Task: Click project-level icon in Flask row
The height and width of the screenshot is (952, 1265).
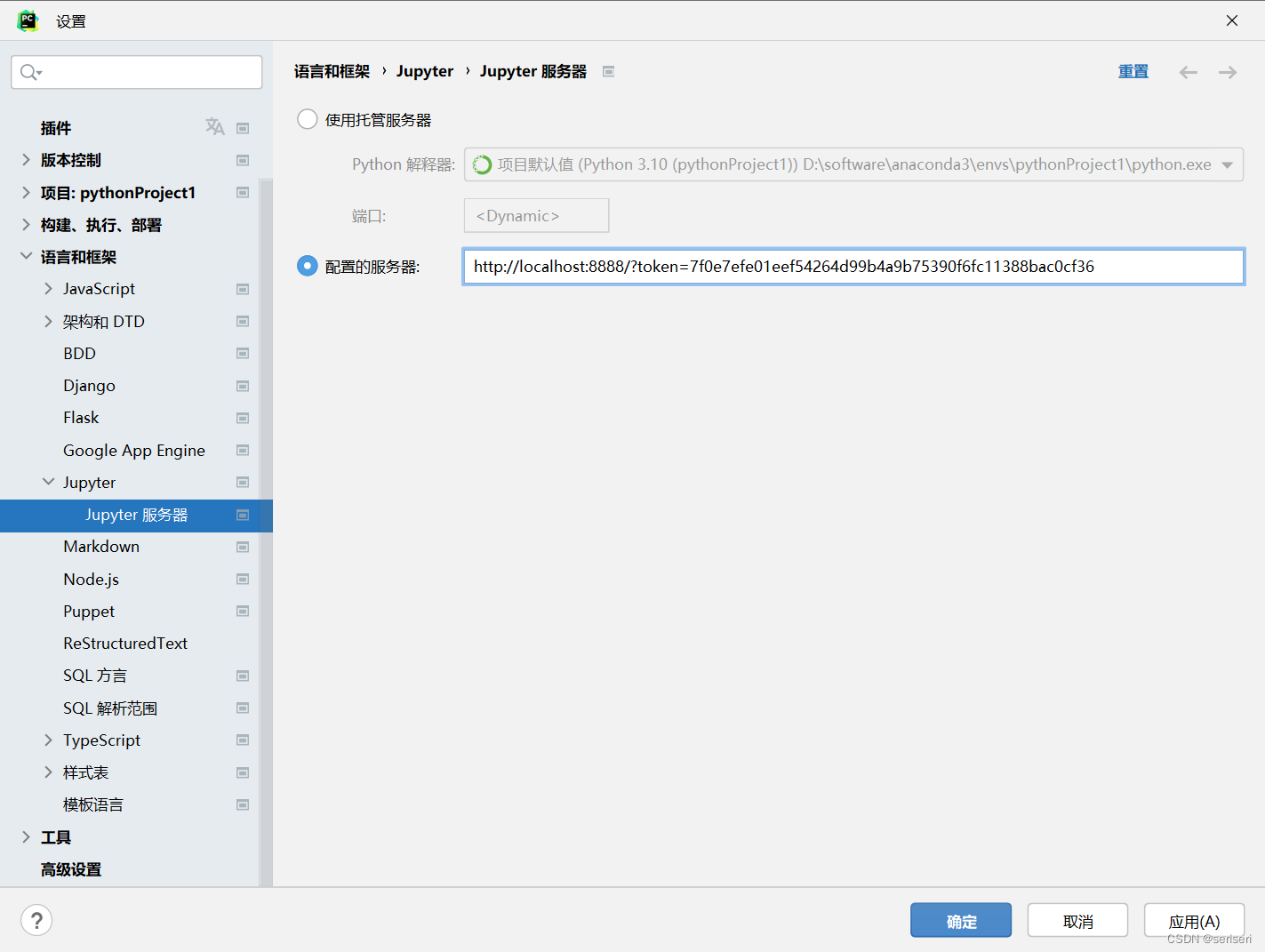Action: [x=243, y=418]
